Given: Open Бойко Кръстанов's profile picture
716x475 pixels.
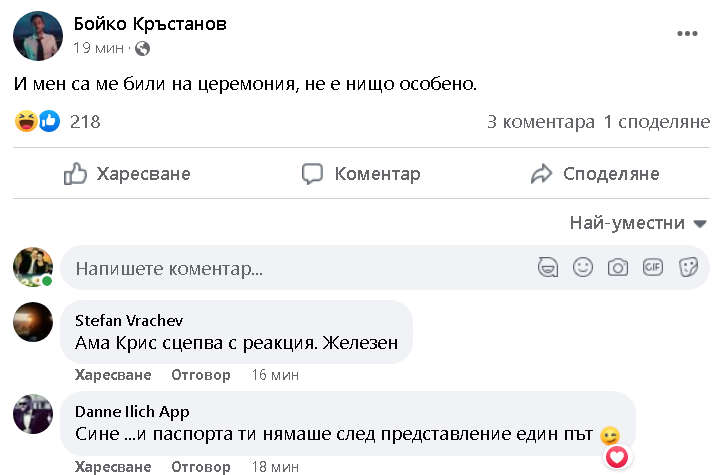Looking at the screenshot, I should point(36,35).
